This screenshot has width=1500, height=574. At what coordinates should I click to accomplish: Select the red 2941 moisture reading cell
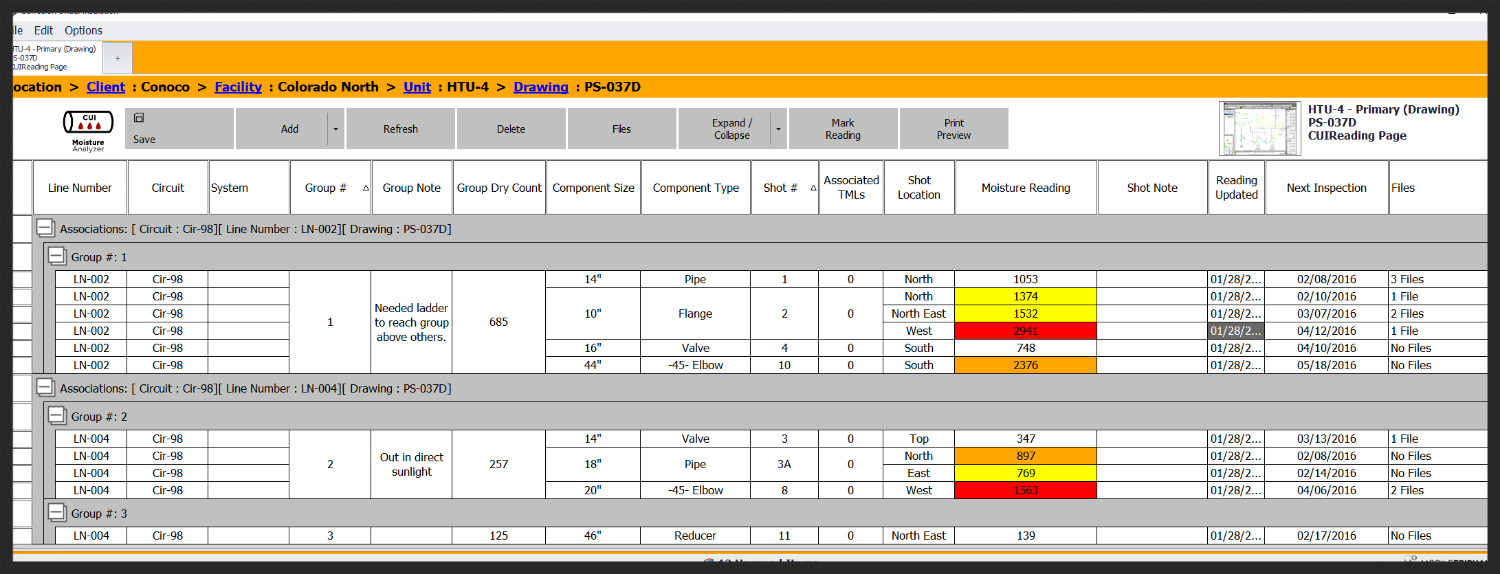[x=1025, y=331]
